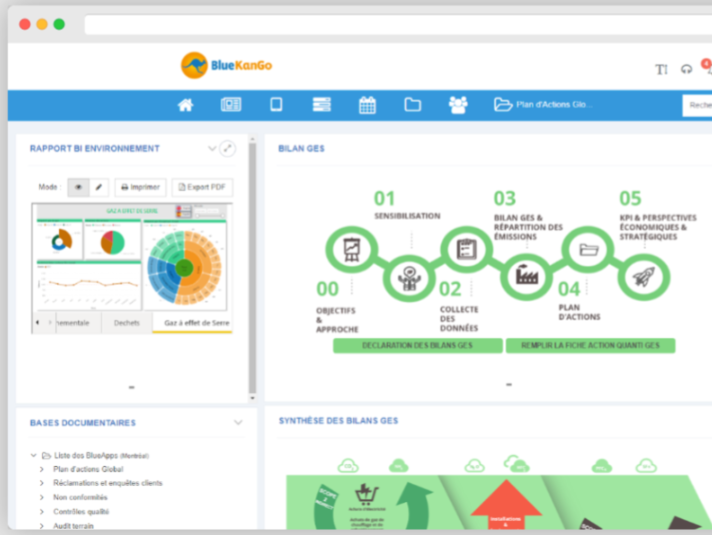712x535 pixels.
Task: Expand the Réclamations et enquêtes clients node
Action: (42, 483)
